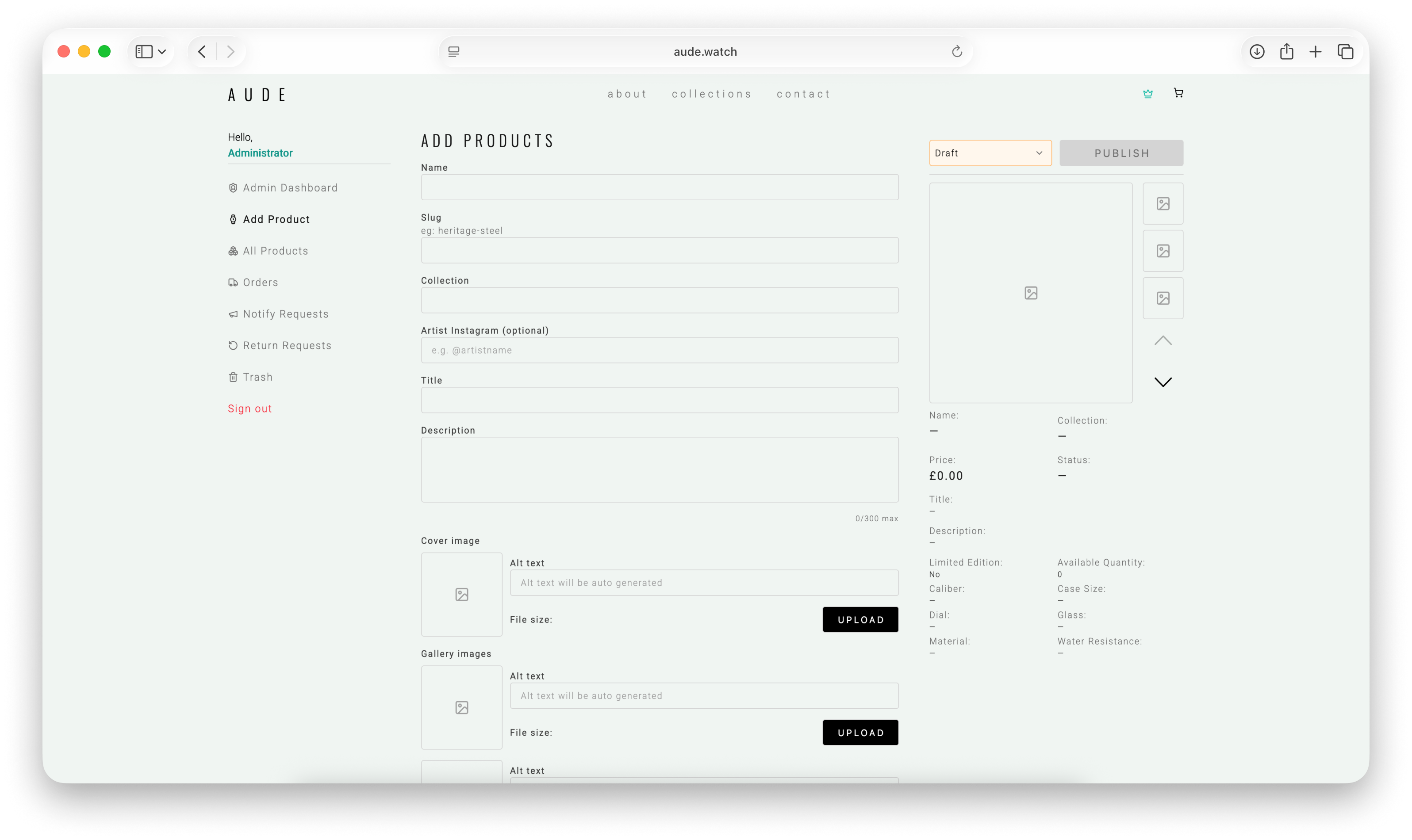
Task: Click the PUBLISH button
Action: click(x=1121, y=153)
